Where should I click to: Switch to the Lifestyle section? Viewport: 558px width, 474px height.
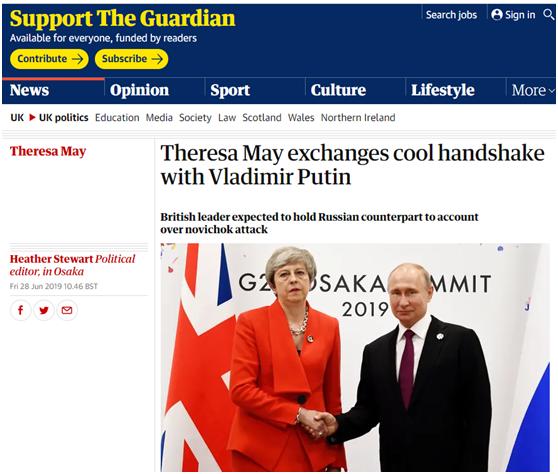coord(443,90)
